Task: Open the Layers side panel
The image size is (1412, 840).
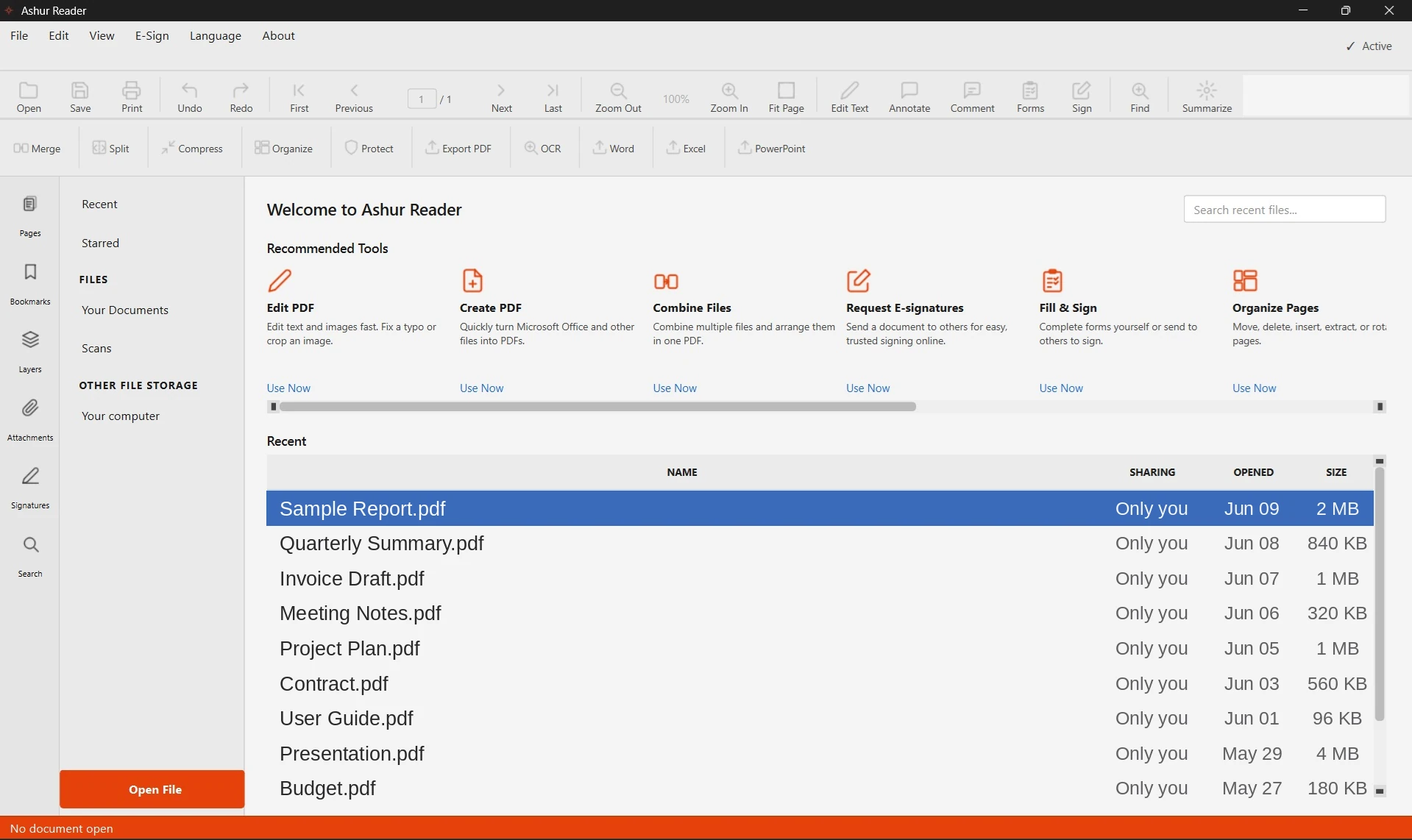Action: pyautogui.click(x=30, y=352)
